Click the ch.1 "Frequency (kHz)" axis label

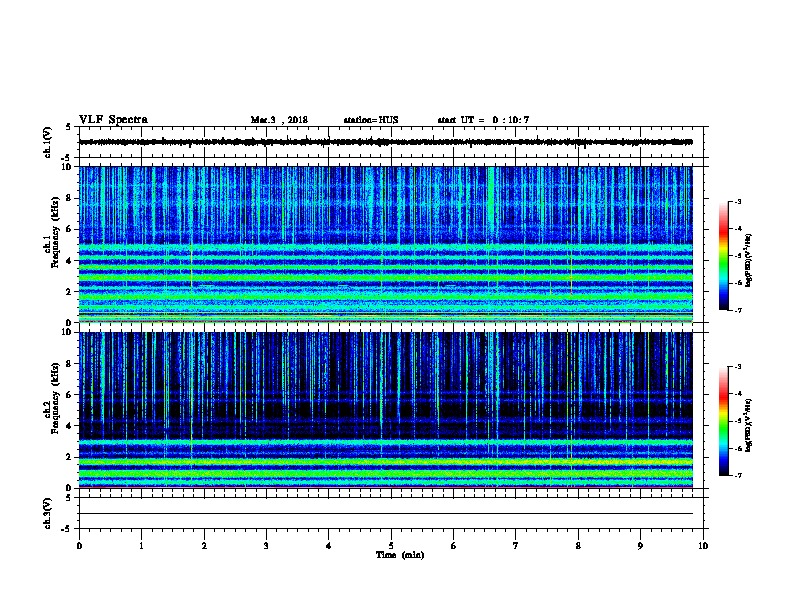[x=55, y=233]
